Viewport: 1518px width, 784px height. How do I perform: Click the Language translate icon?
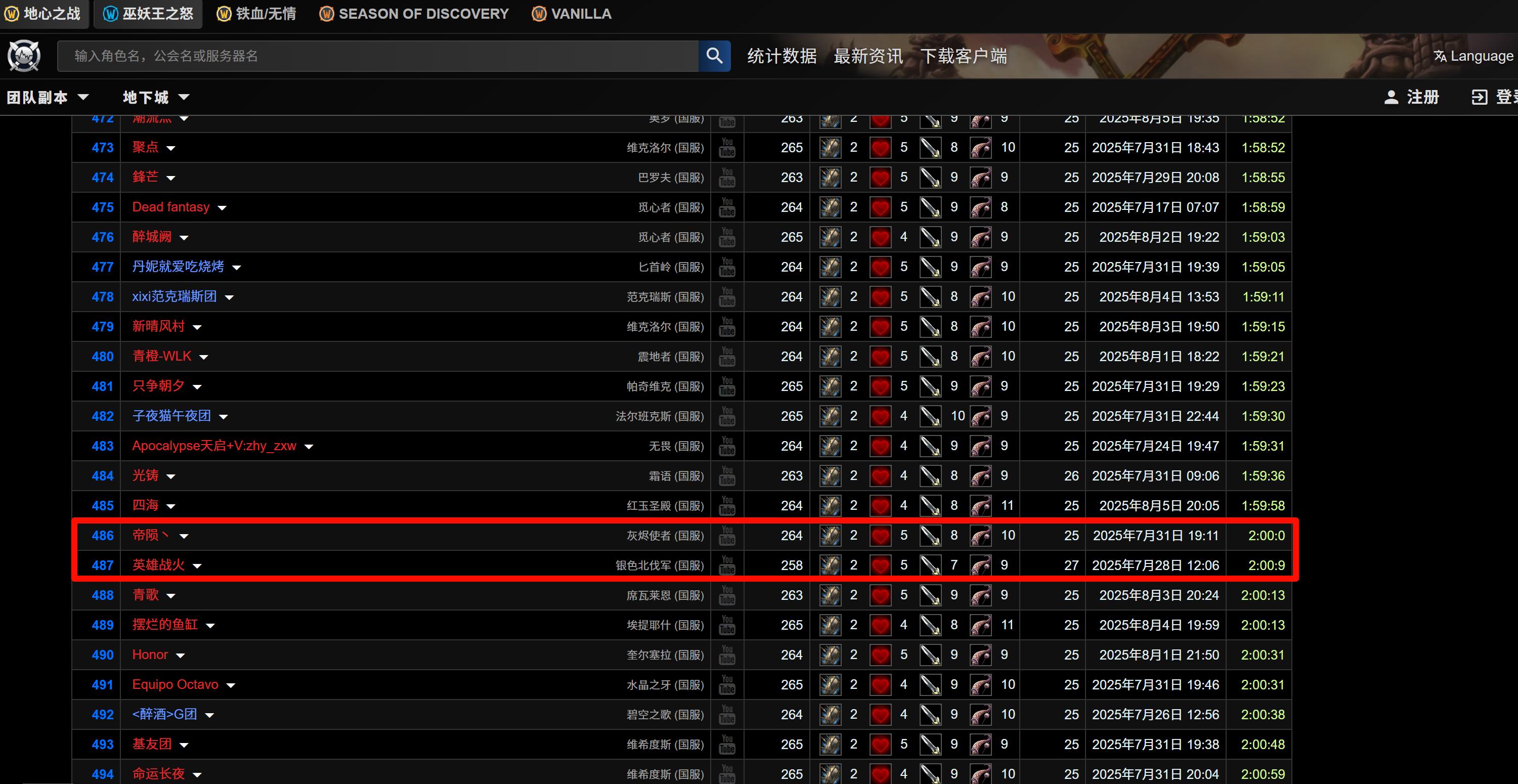click(1440, 56)
